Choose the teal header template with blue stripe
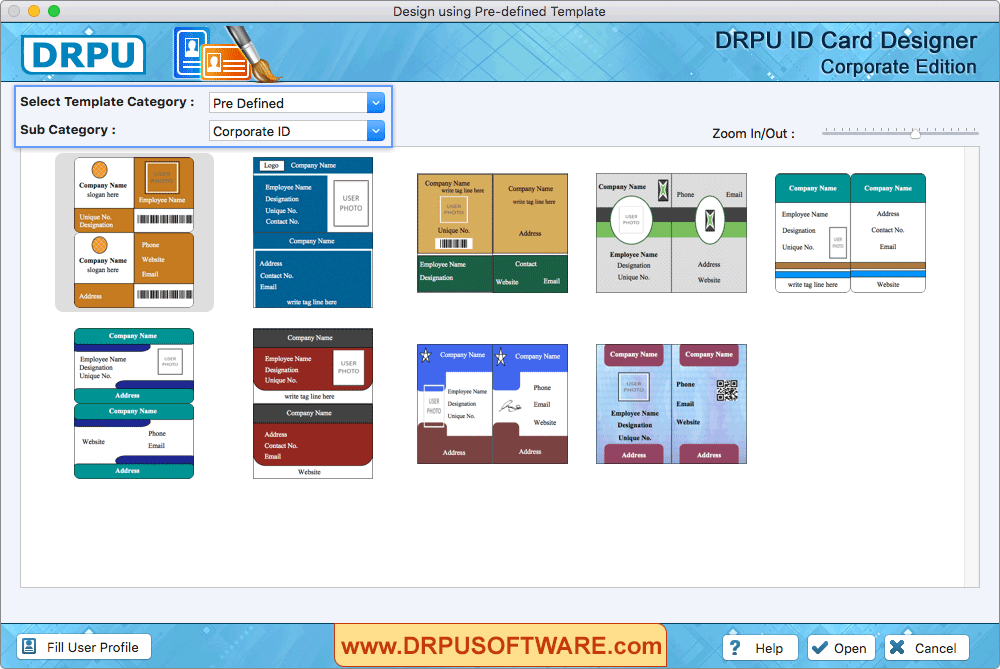The image size is (1000, 669). pyautogui.click(x=850, y=233)
